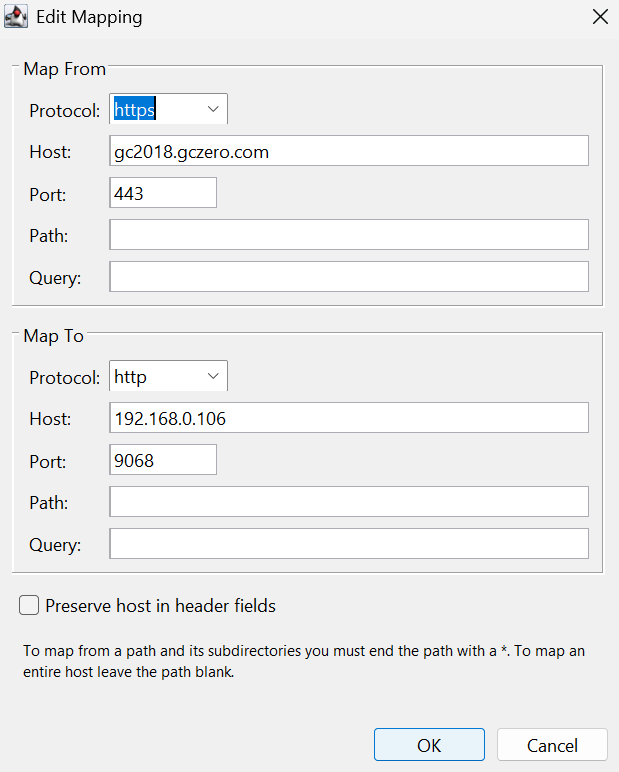Click the Map To group heading

click(x=53, y=336)
